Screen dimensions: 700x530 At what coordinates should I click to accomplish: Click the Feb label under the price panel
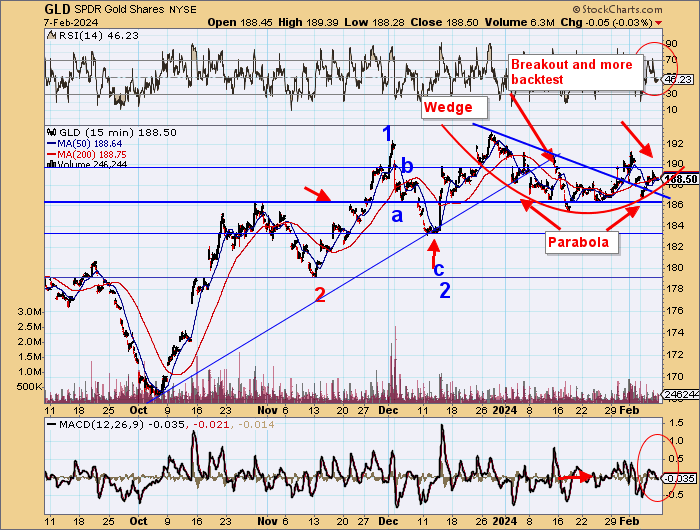click(629, 410)
